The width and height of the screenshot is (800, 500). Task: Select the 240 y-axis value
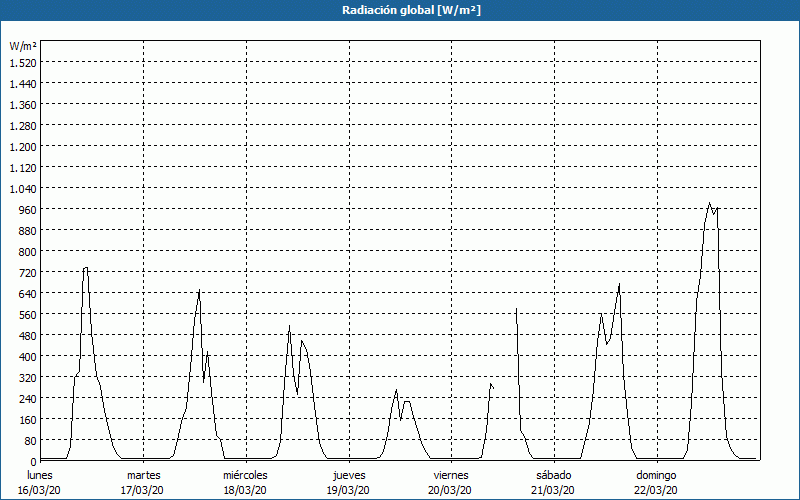pos(28,398)
